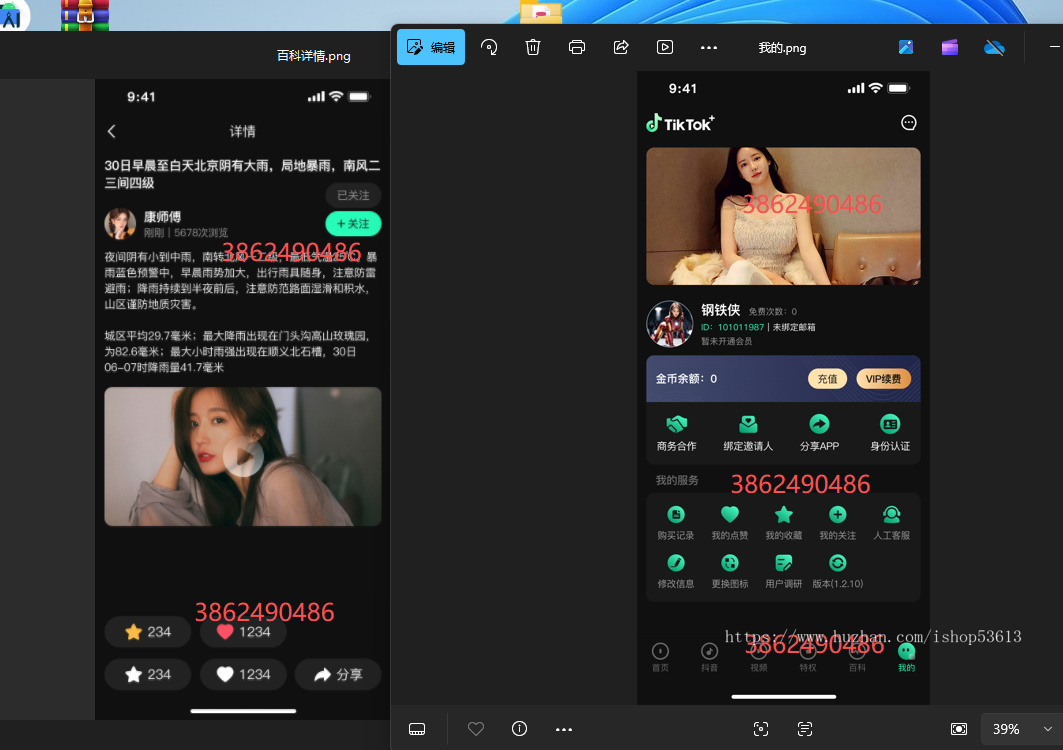Screen dimensions: 1063x750
Task: Share the photo using share icon
Action: coord(621,47)
